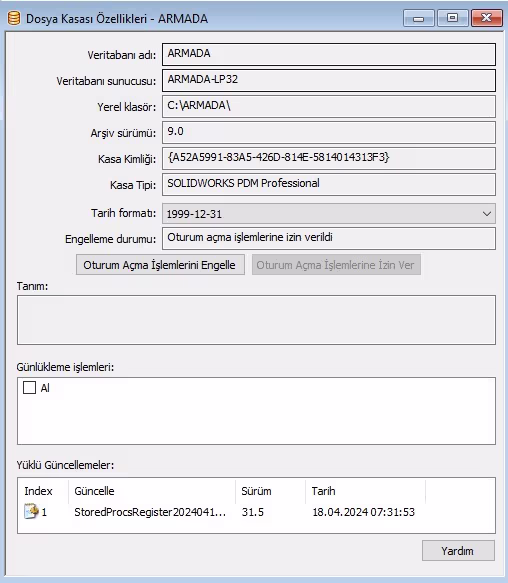Click index number 1 in updates list
The height and width of the screenshot is (583, 508).
pyautogui.click(x=44, y=512)
